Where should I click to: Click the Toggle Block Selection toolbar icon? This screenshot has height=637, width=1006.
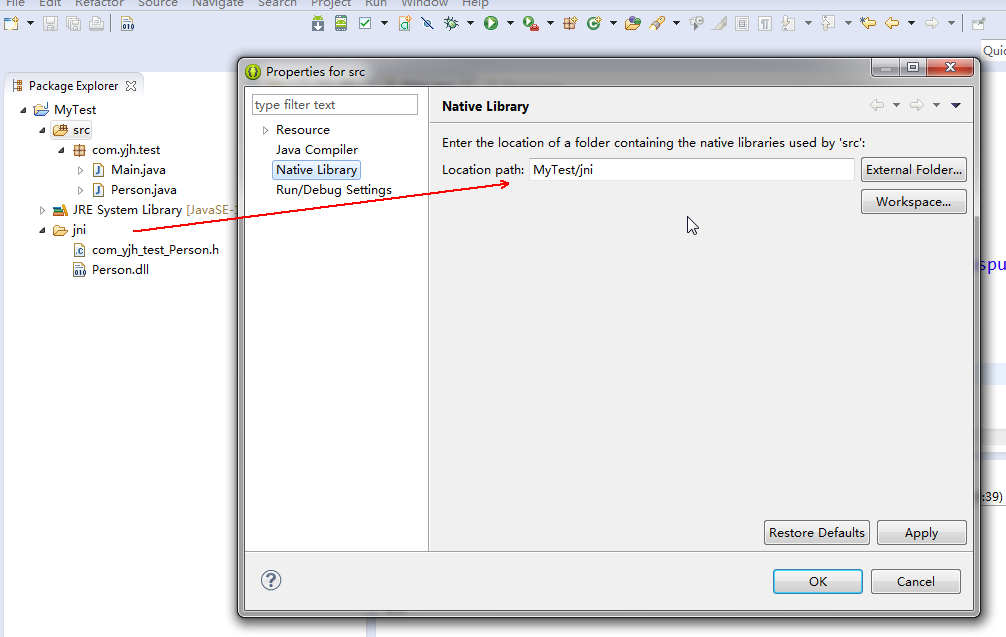742,24
